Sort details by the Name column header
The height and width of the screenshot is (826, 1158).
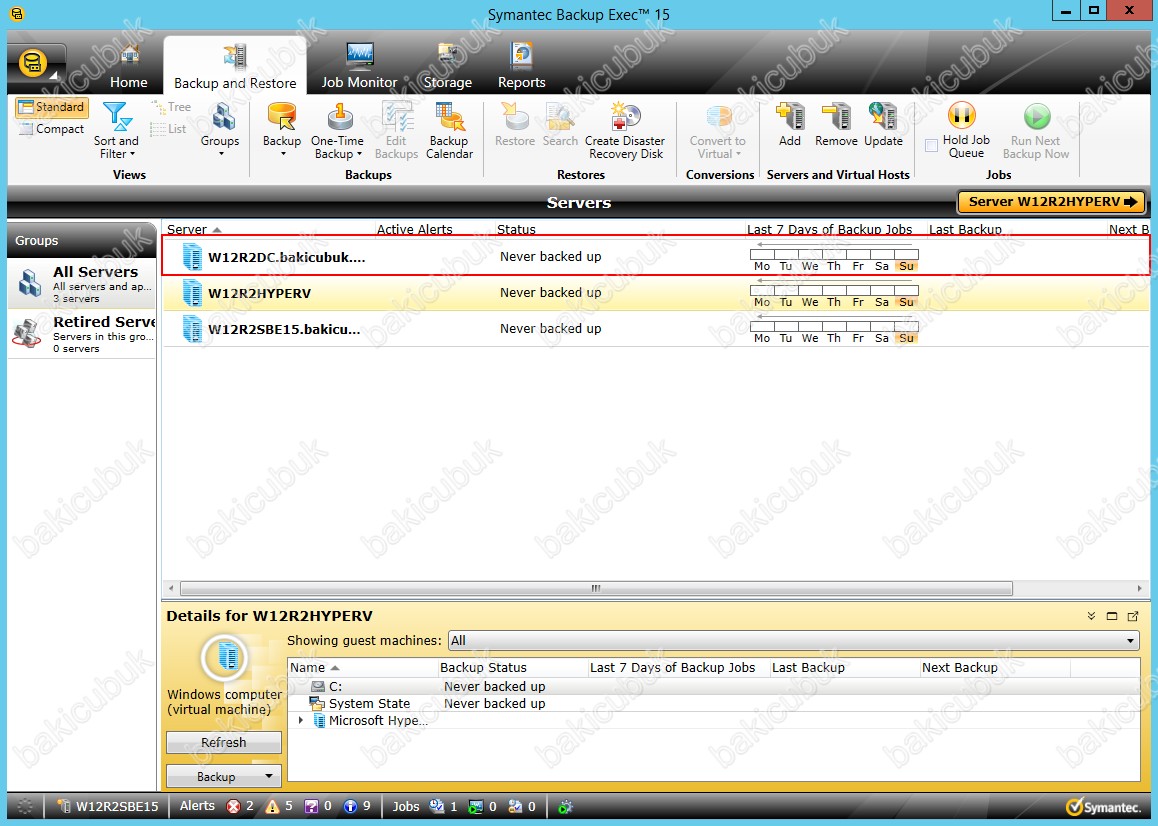[362, 668]
